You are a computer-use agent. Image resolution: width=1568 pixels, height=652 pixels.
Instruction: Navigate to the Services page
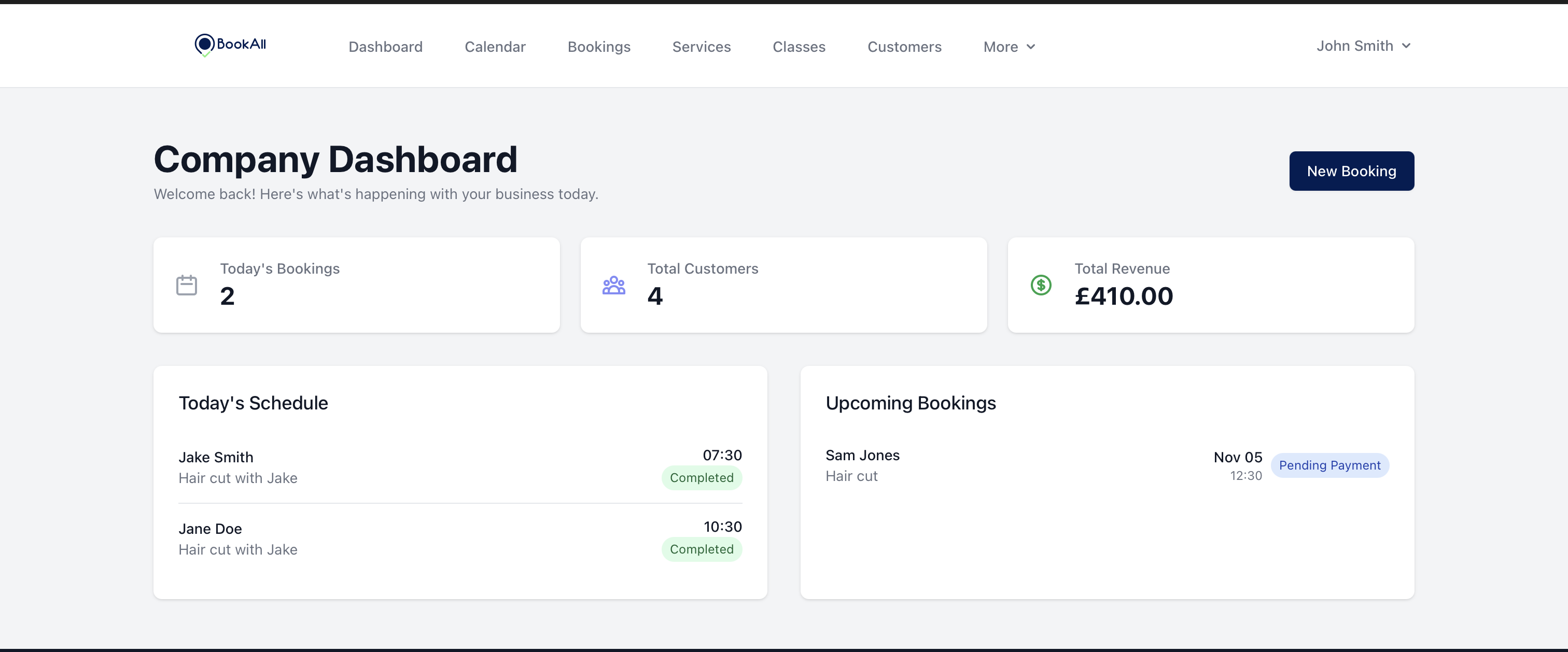(701, 46)
